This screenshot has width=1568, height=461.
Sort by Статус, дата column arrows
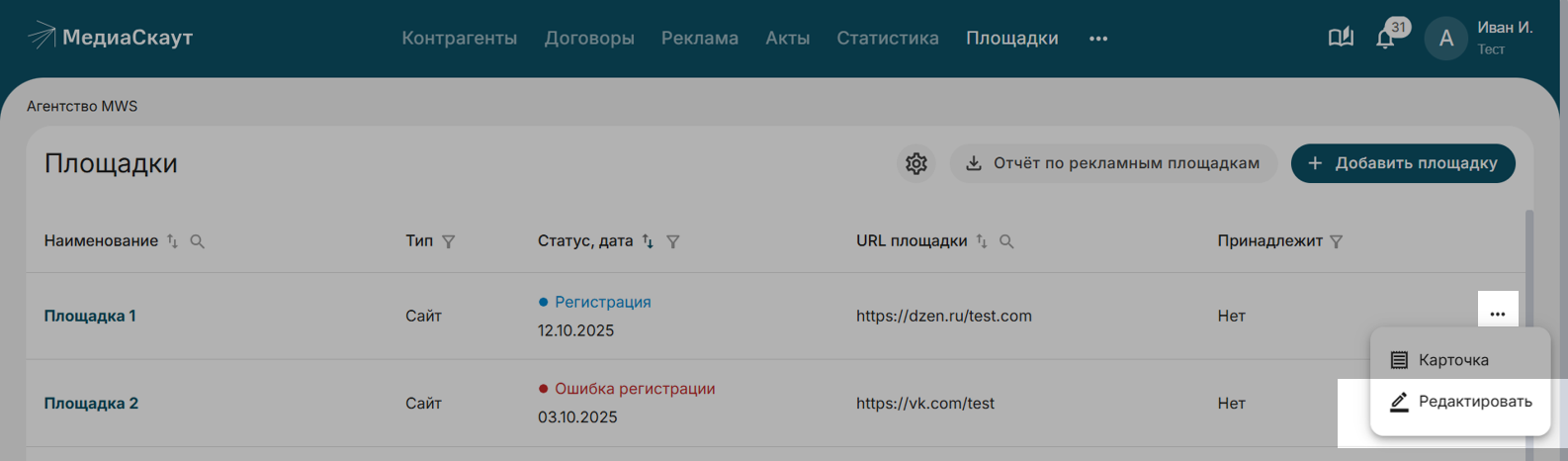pyautogui.click(x=648, y=241)
